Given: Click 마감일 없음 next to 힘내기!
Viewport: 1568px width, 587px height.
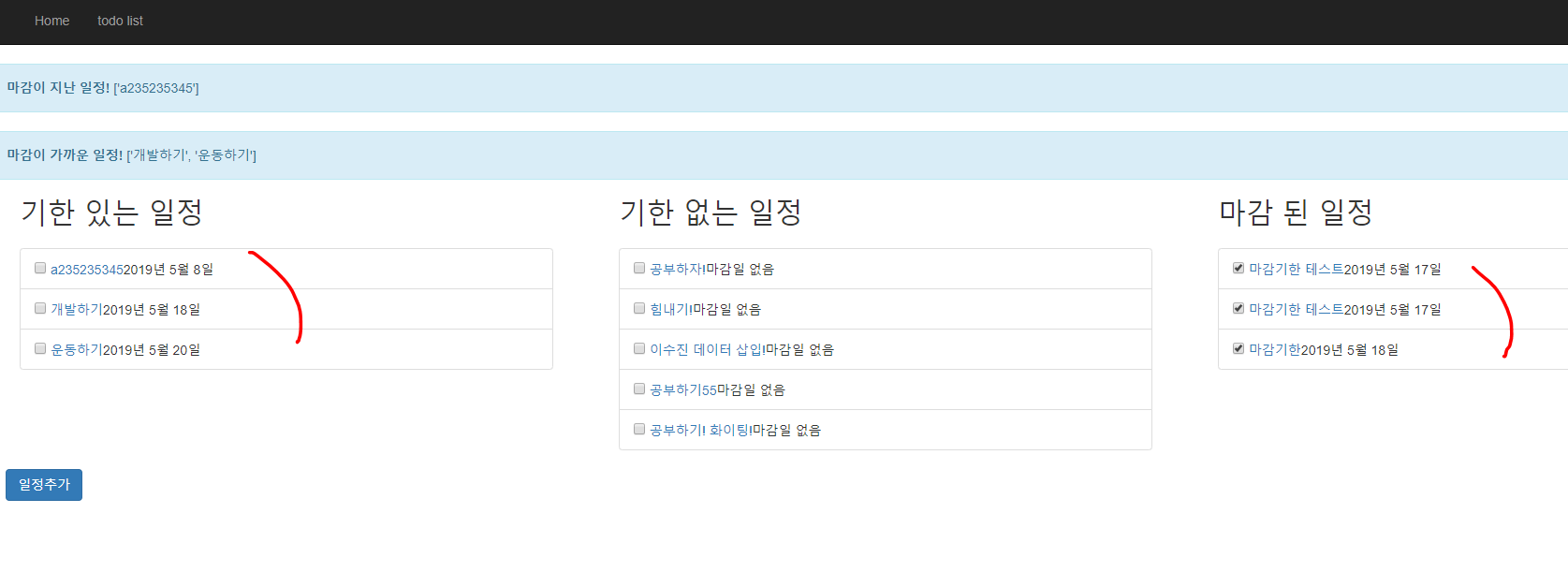Looking at the screenshot, I should [x=726, y=310].
